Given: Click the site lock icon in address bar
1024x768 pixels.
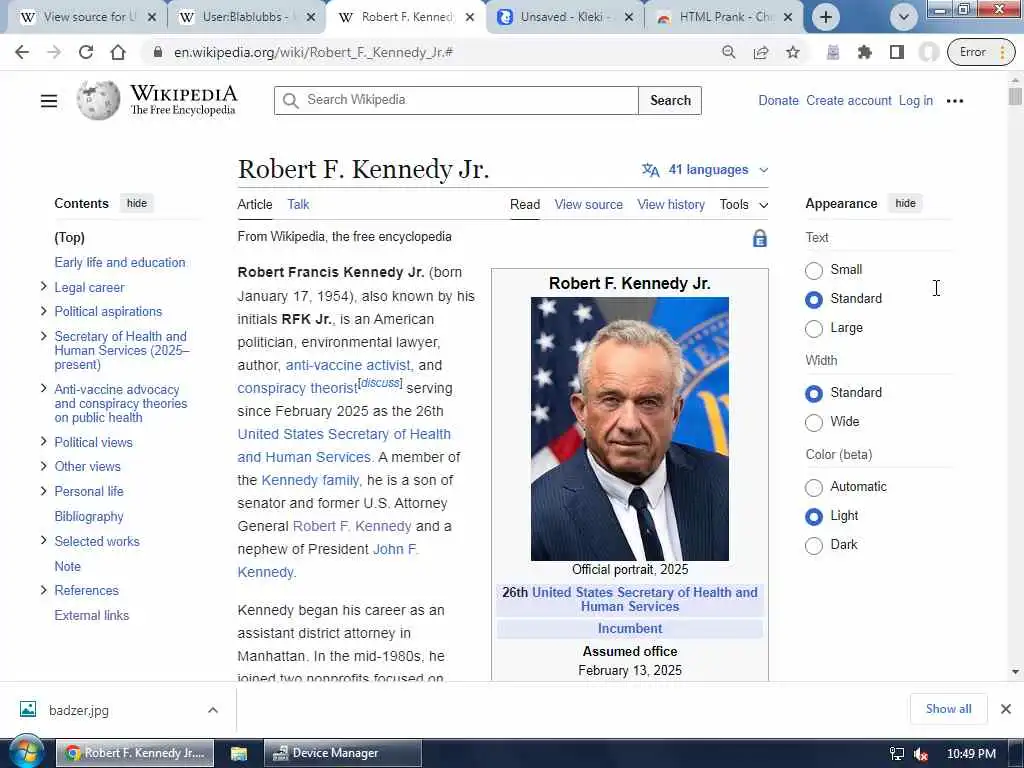Looking at the screenshot, I should [157, 52].
